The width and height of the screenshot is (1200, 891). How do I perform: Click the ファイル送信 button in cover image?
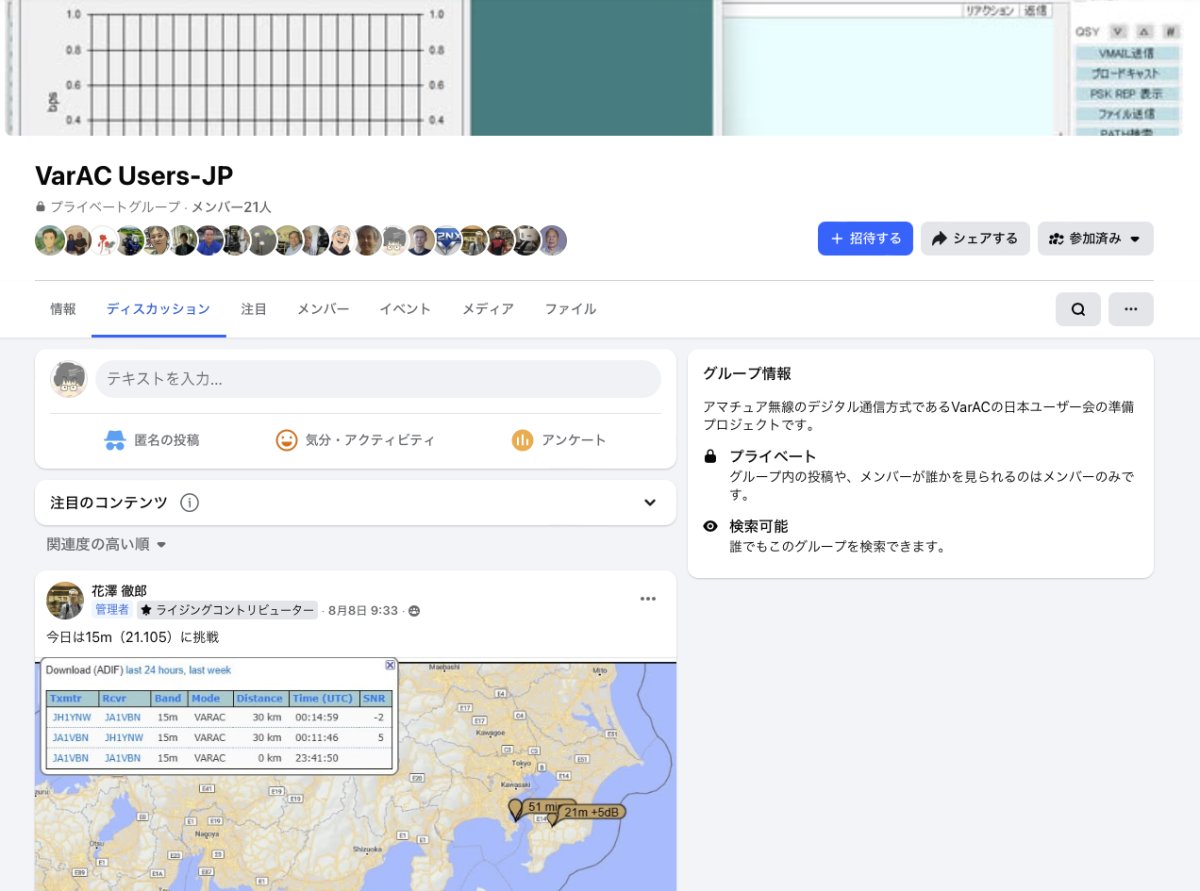click(x=1126, y=114)
